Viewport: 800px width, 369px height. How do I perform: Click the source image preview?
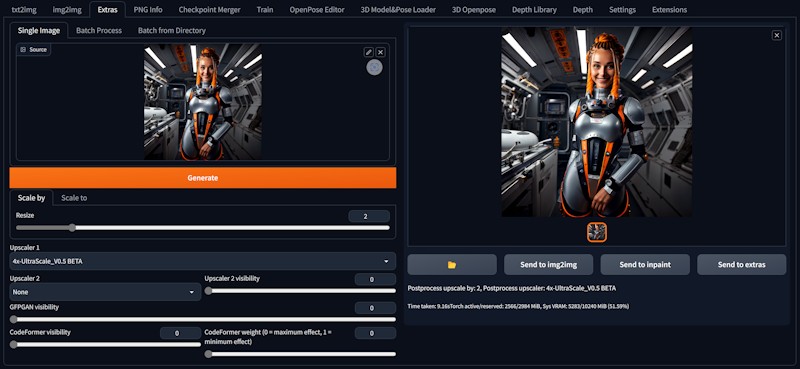point(203,102)
